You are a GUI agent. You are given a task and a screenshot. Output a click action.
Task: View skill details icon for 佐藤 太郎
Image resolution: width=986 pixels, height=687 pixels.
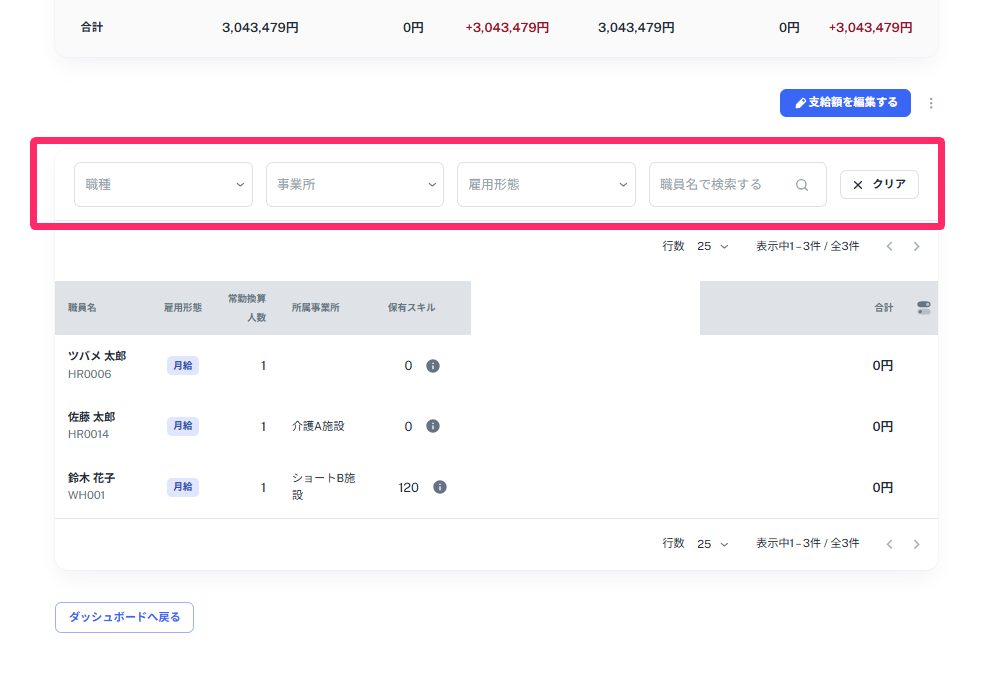point(432,426)
